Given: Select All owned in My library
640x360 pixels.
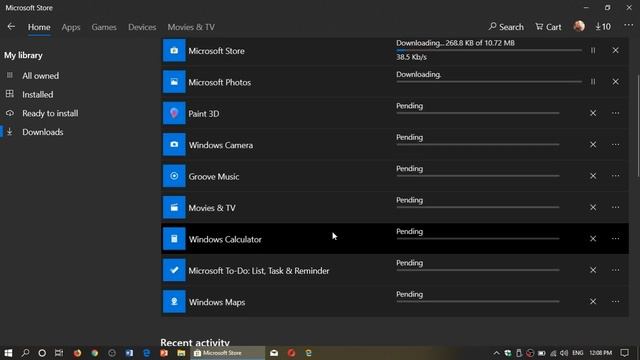Looking at the screenshot, I should 40,76.
